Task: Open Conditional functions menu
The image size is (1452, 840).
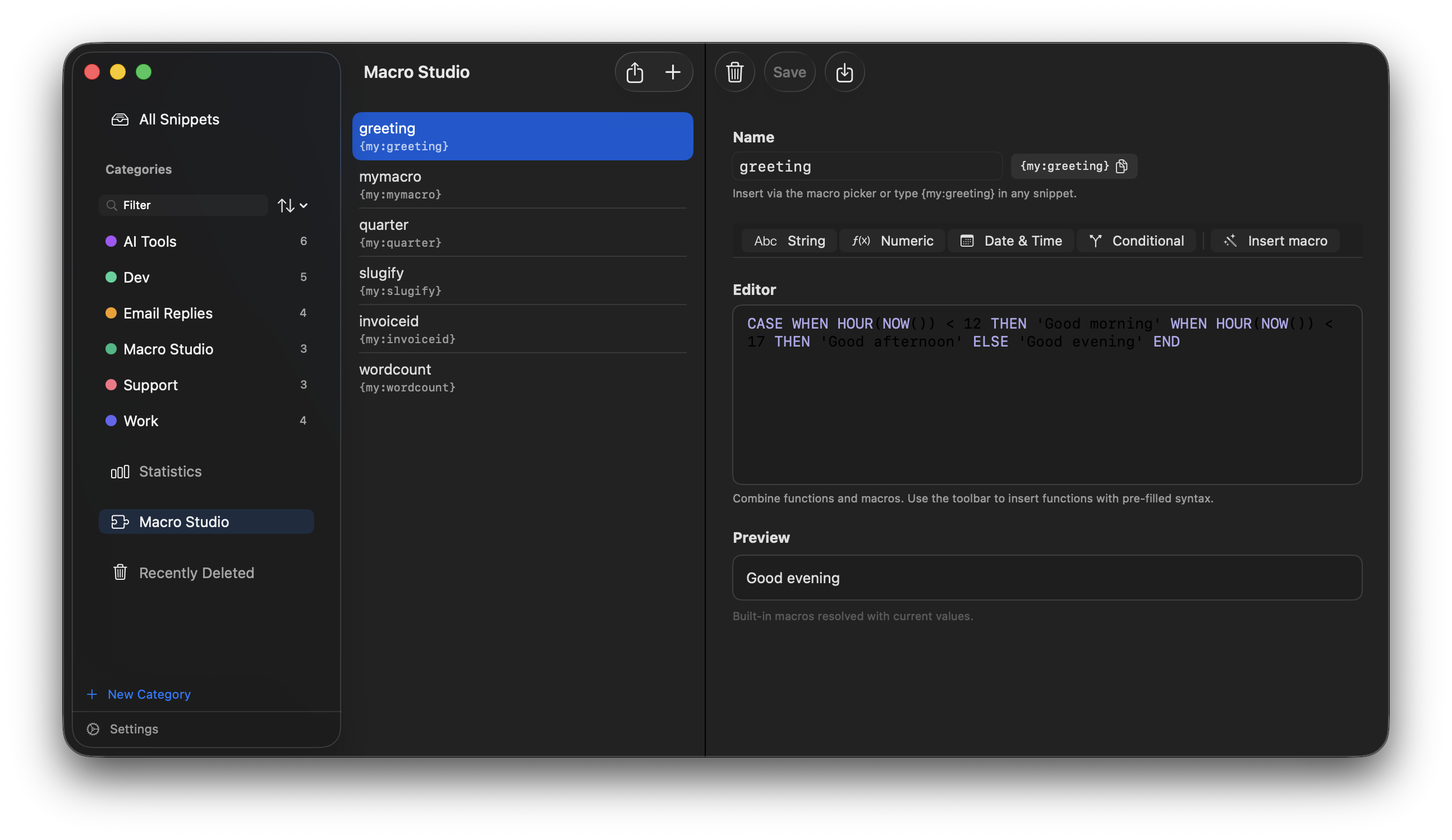Action: pyautogui.click(x=1136, y=241)
